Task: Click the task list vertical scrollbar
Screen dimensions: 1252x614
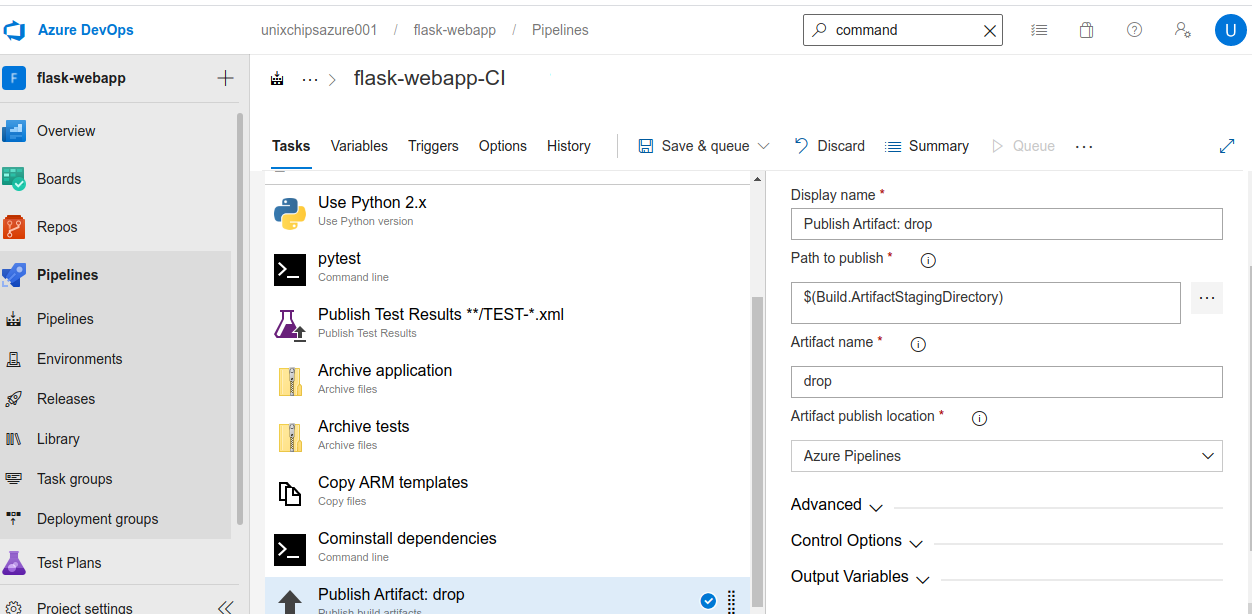Action: [x=757, y=450]
